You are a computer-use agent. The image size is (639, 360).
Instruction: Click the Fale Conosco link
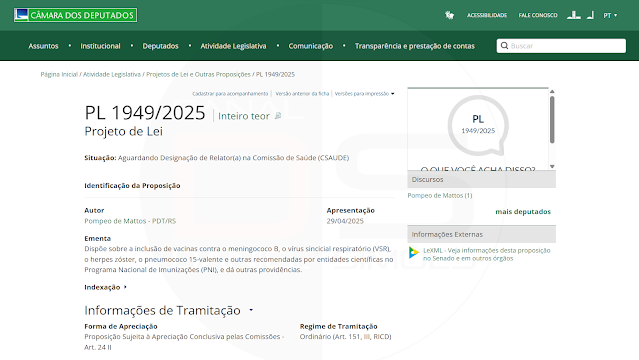(538, 15)
